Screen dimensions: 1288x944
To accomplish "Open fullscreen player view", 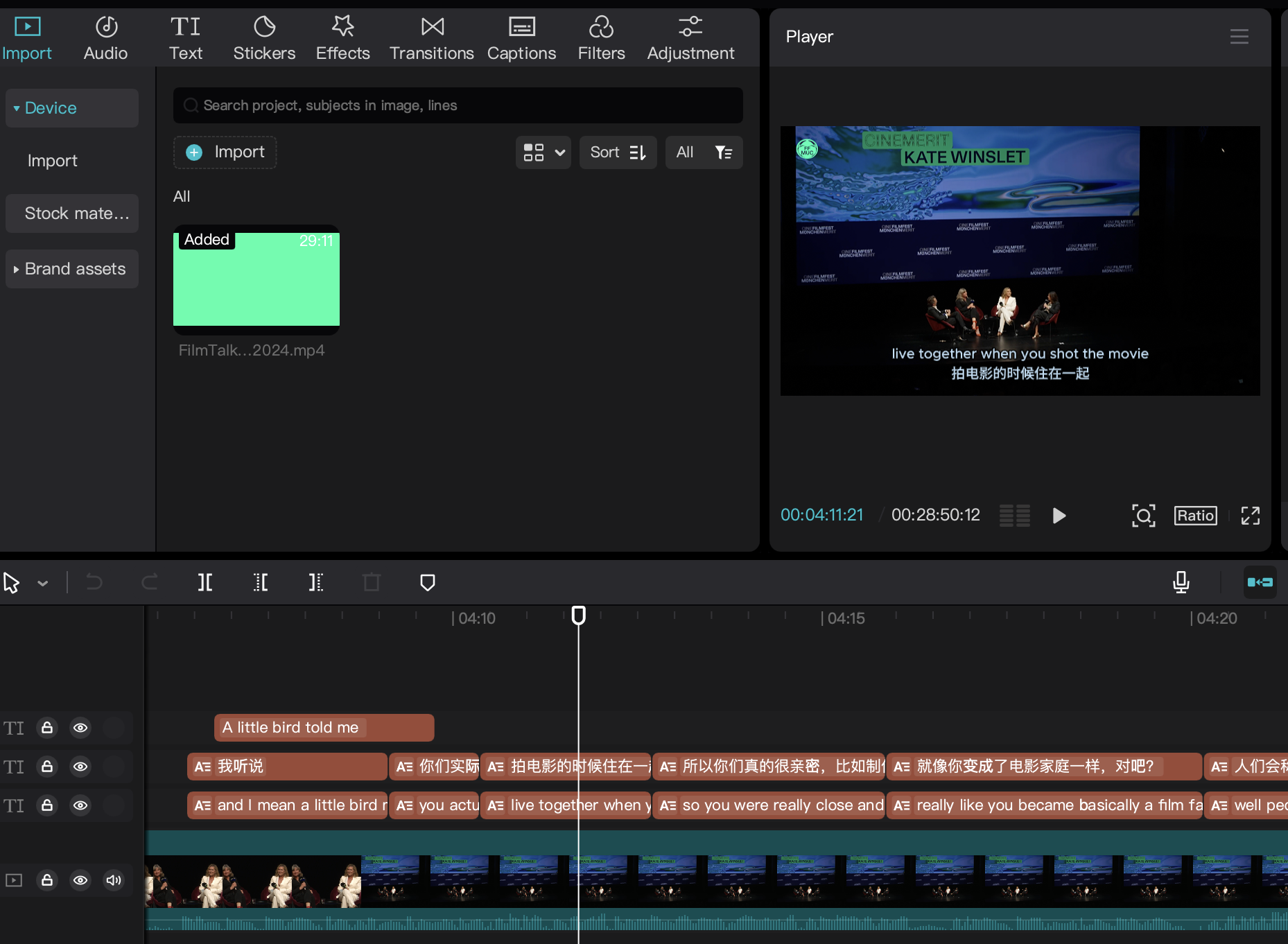I will point(1250,516).
